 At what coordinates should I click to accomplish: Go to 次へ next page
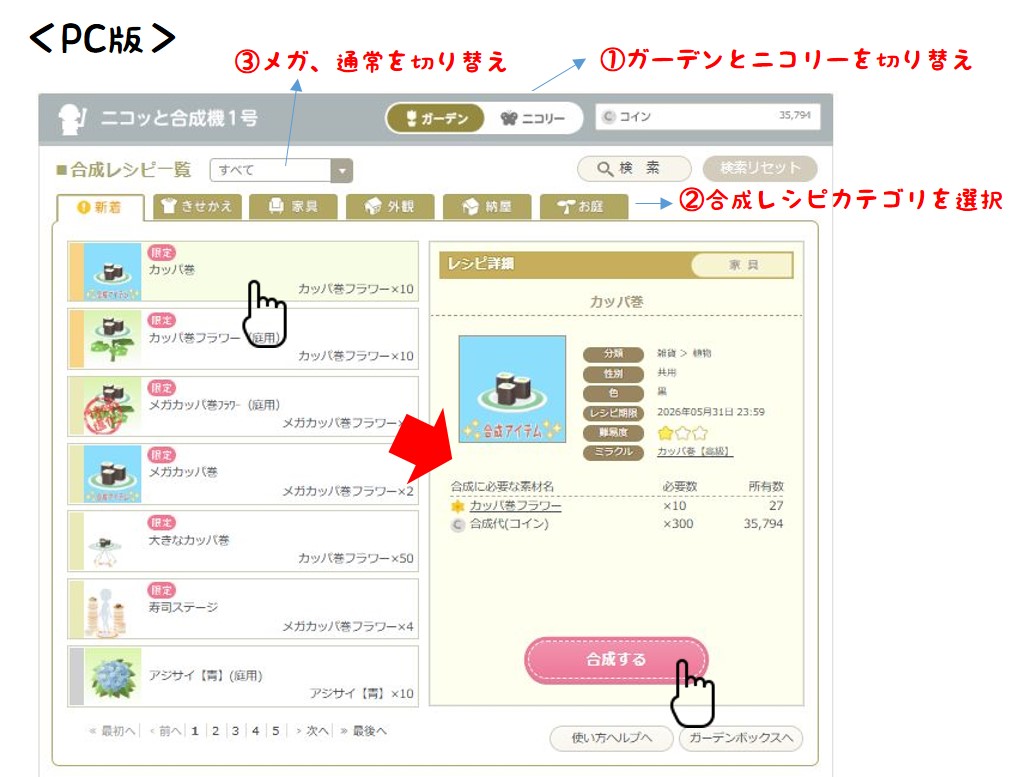313,731
